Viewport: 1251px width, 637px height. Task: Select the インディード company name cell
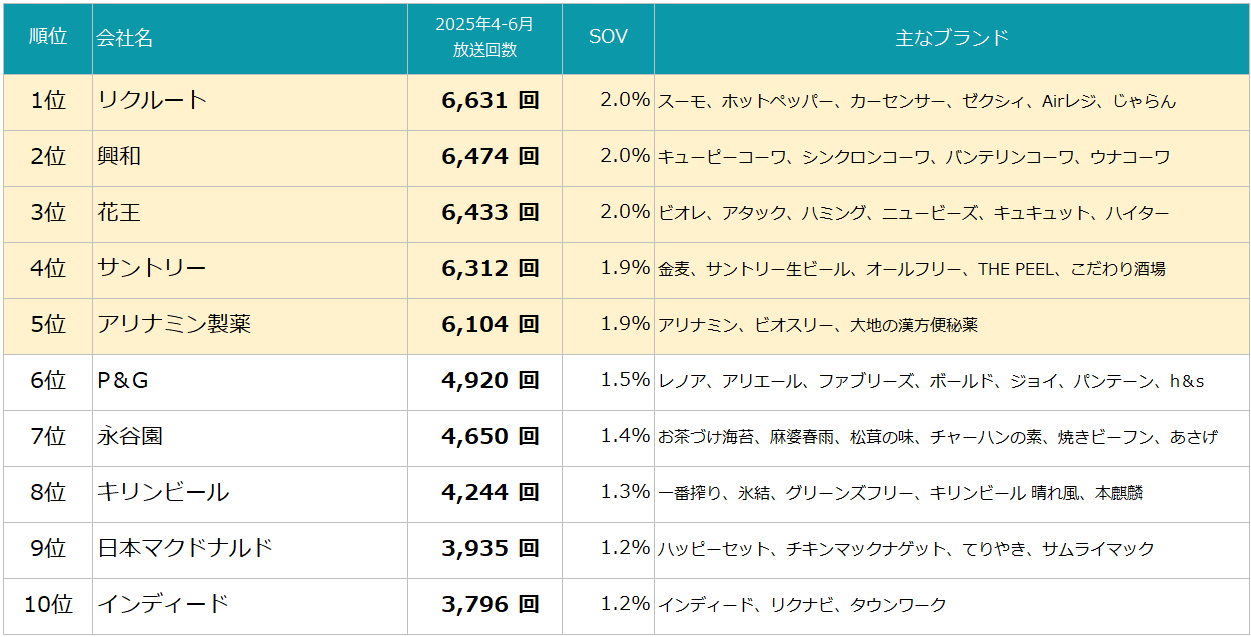click(x=250, y=605)
